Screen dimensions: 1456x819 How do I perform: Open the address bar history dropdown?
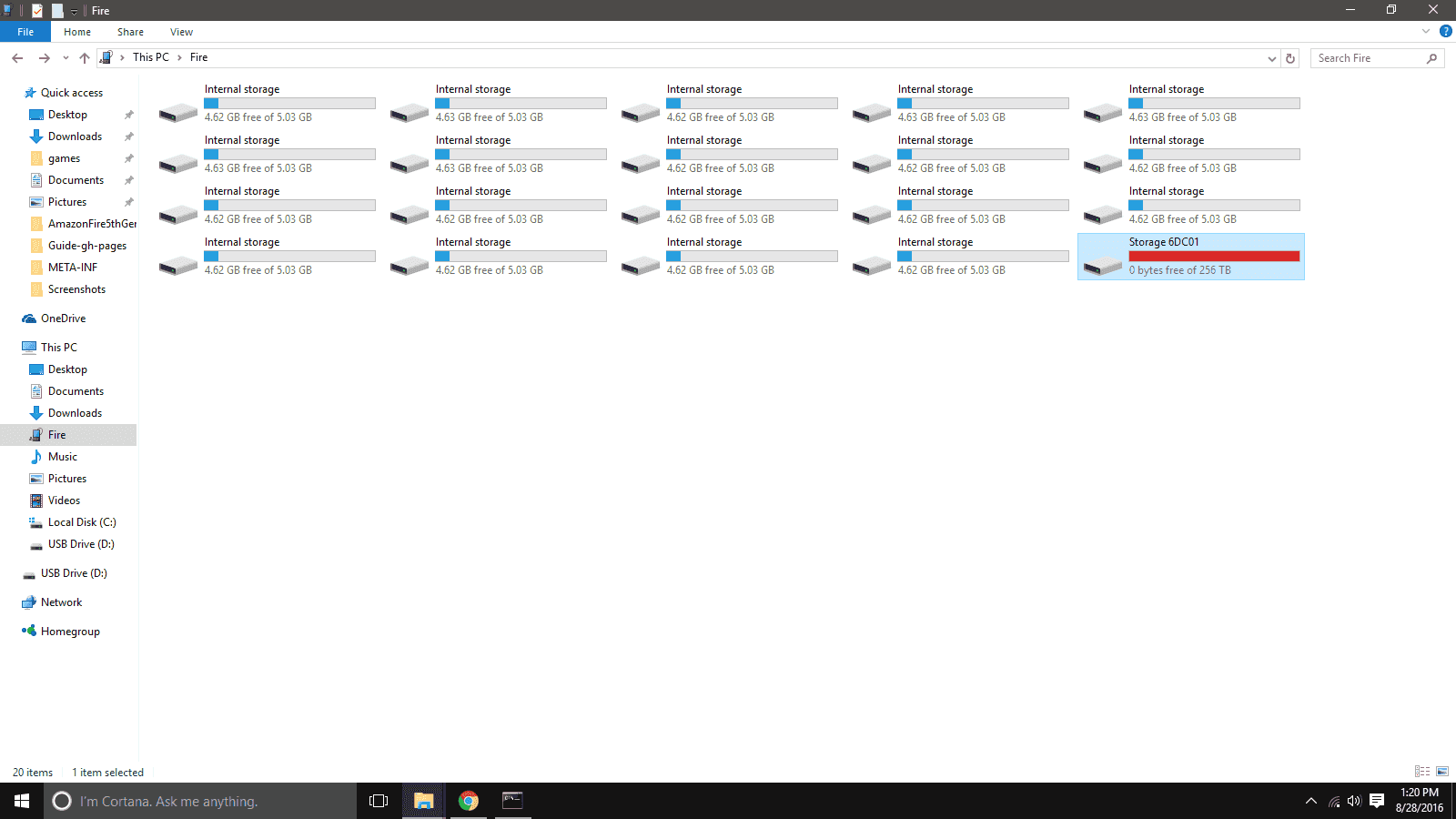coord(1271,58)
